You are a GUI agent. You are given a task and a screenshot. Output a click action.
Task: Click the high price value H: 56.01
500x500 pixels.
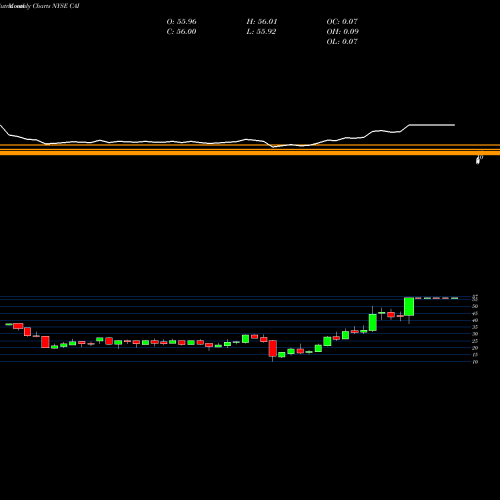point(262,22)
